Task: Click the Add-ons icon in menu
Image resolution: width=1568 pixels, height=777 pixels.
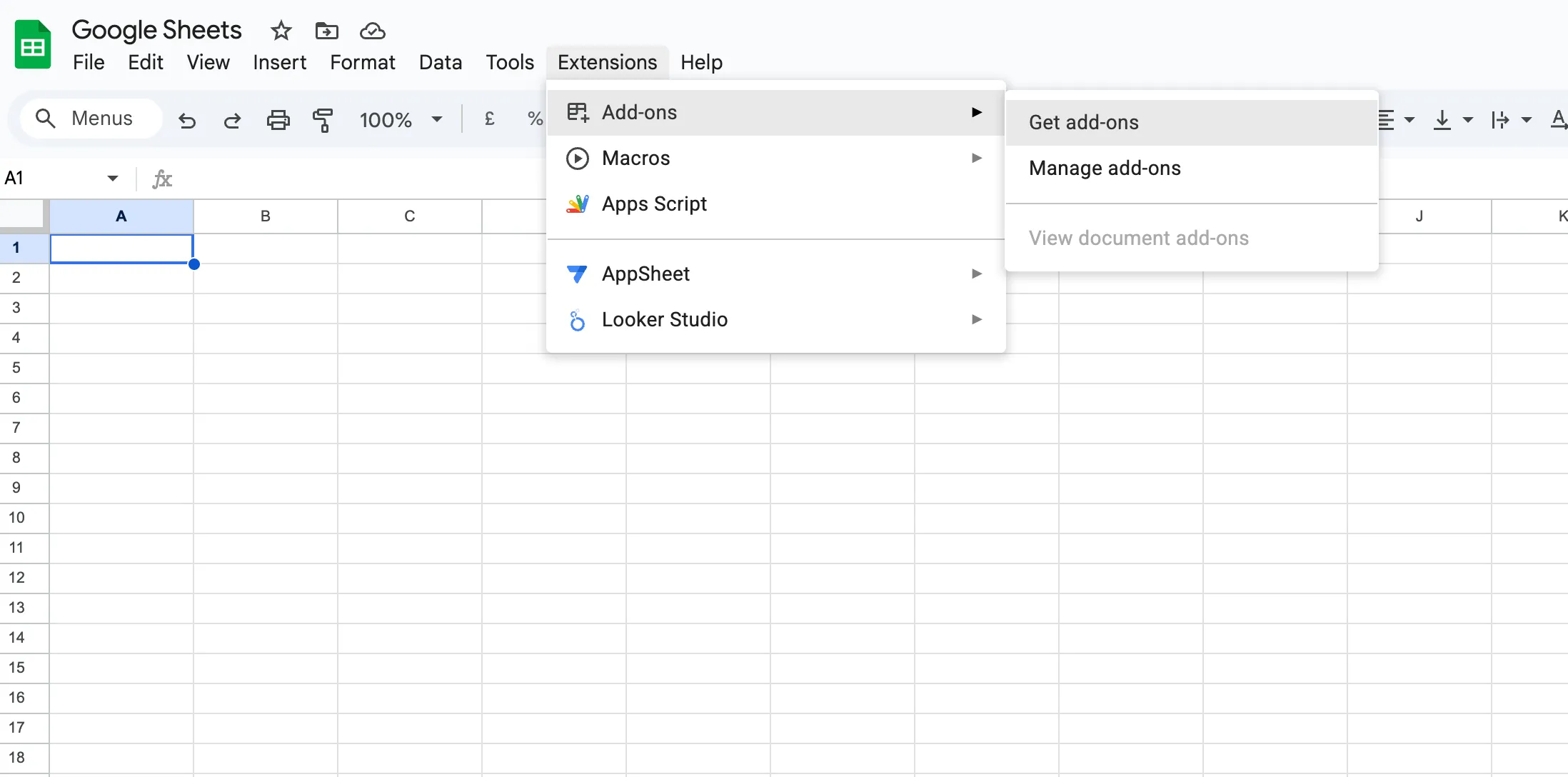Action: [x=578, y=112]
